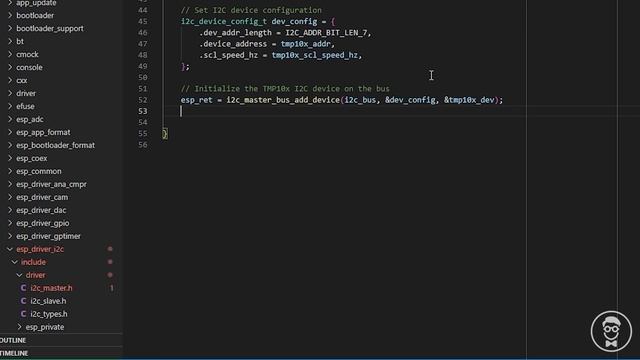
Task: Open the i2c_slave.h file
Action: coord(48,301)
